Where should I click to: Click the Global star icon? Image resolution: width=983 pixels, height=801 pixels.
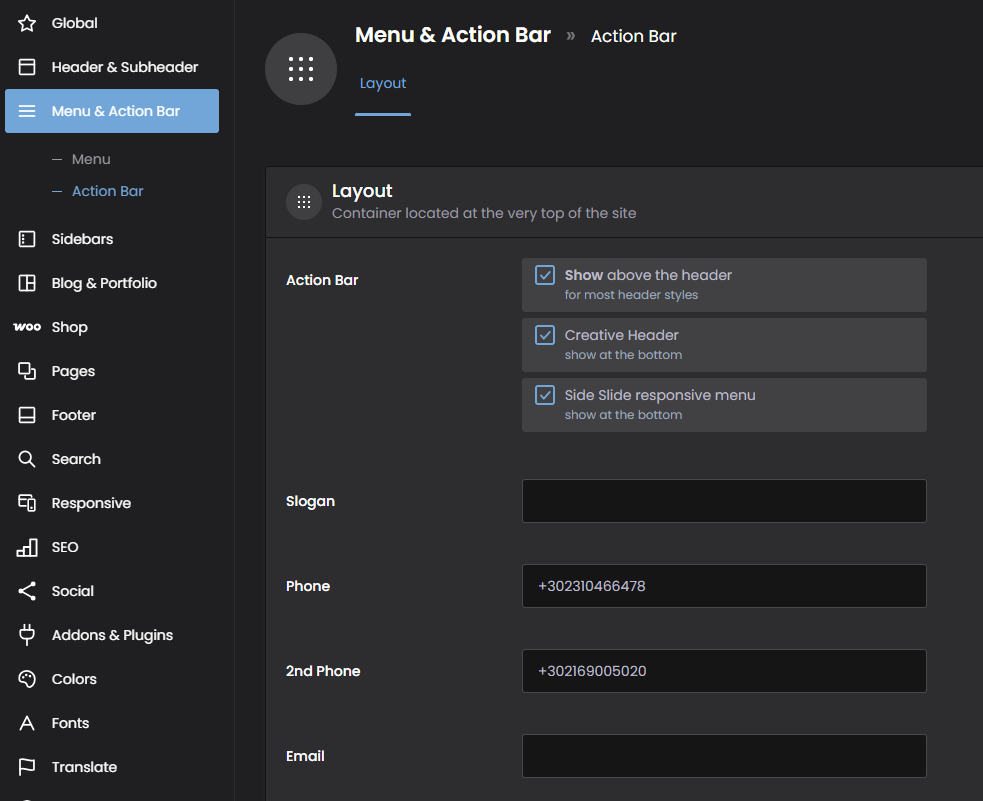27,23
